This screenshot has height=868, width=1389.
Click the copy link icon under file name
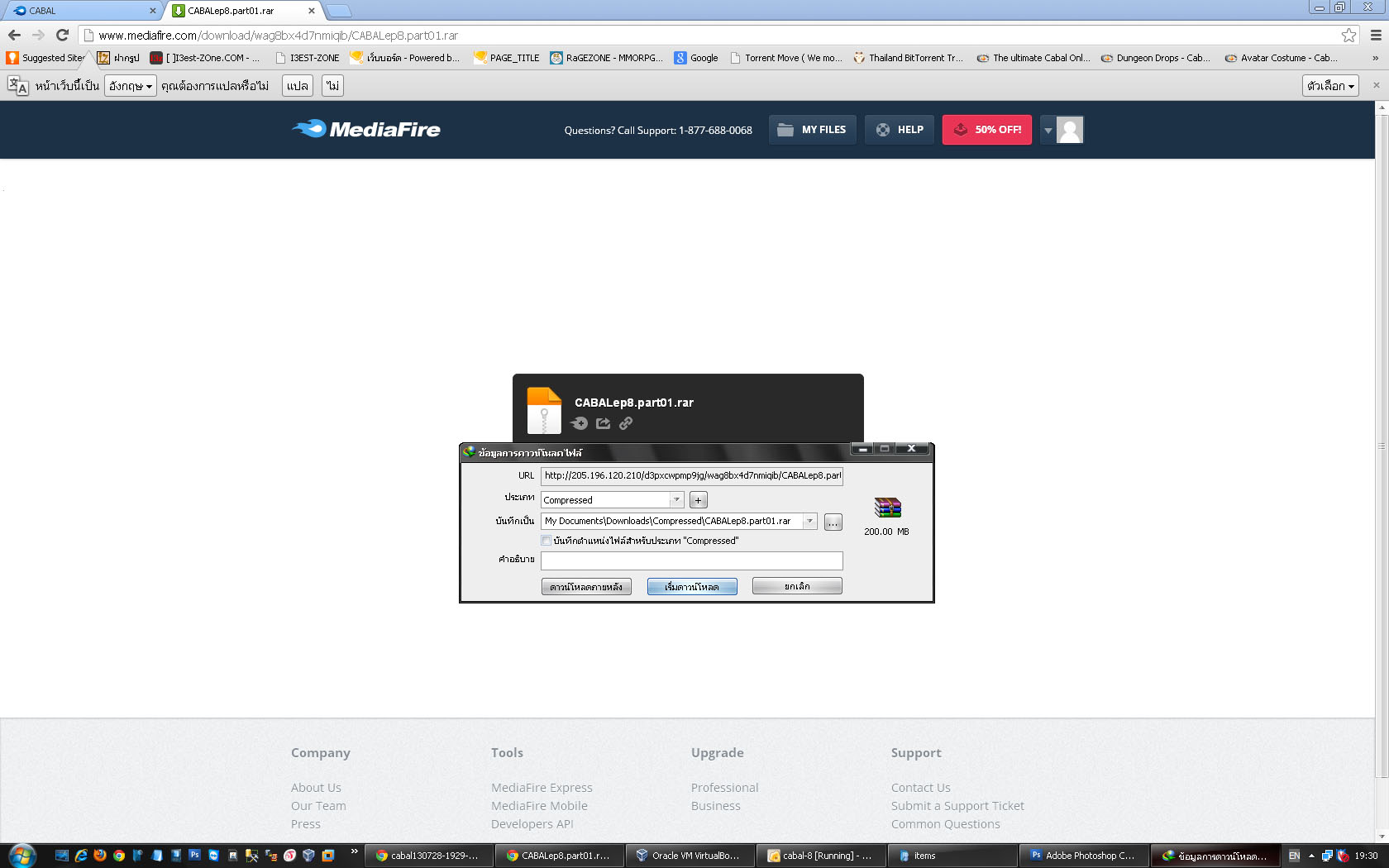point(626,423)
